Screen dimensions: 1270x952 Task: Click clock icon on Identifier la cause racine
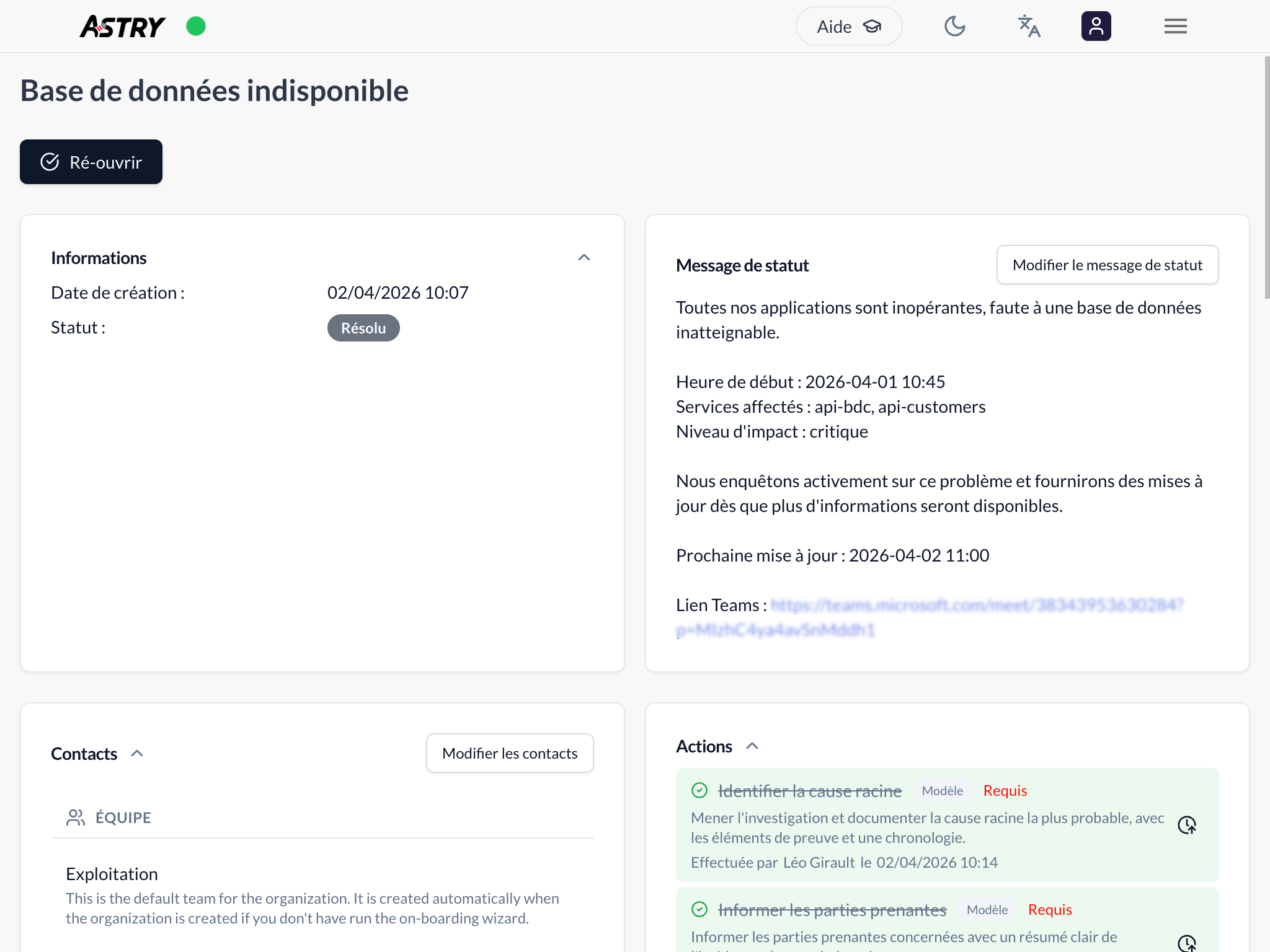[x=1186, y=825]
